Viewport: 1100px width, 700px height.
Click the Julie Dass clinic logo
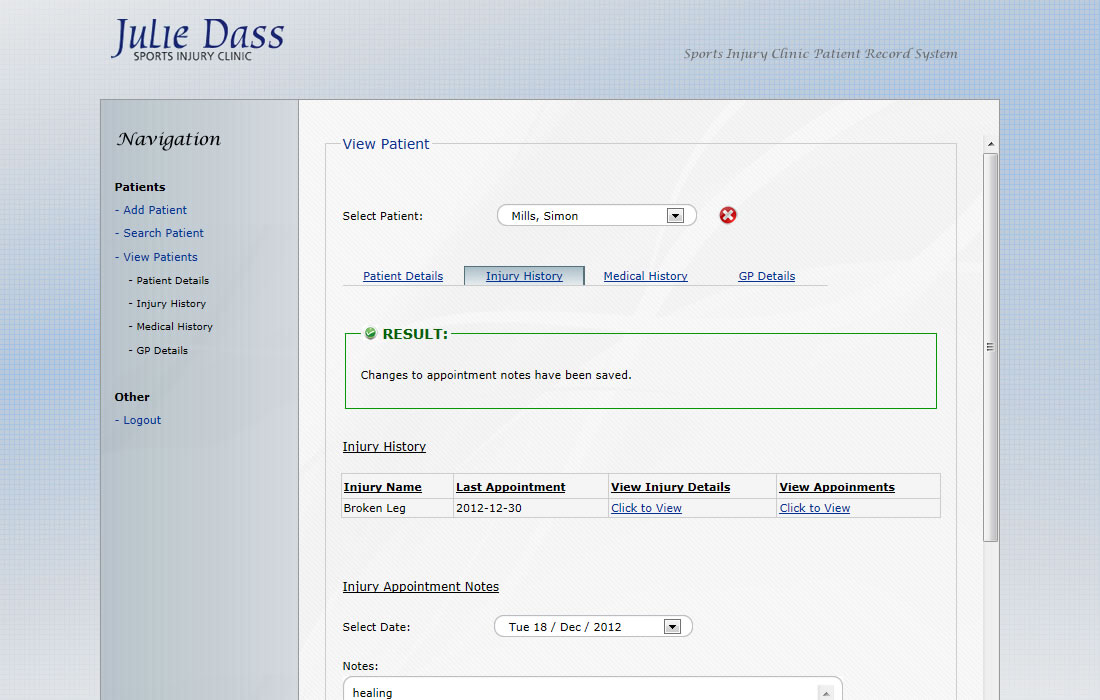pyautogui.click(x=197, y=40)
